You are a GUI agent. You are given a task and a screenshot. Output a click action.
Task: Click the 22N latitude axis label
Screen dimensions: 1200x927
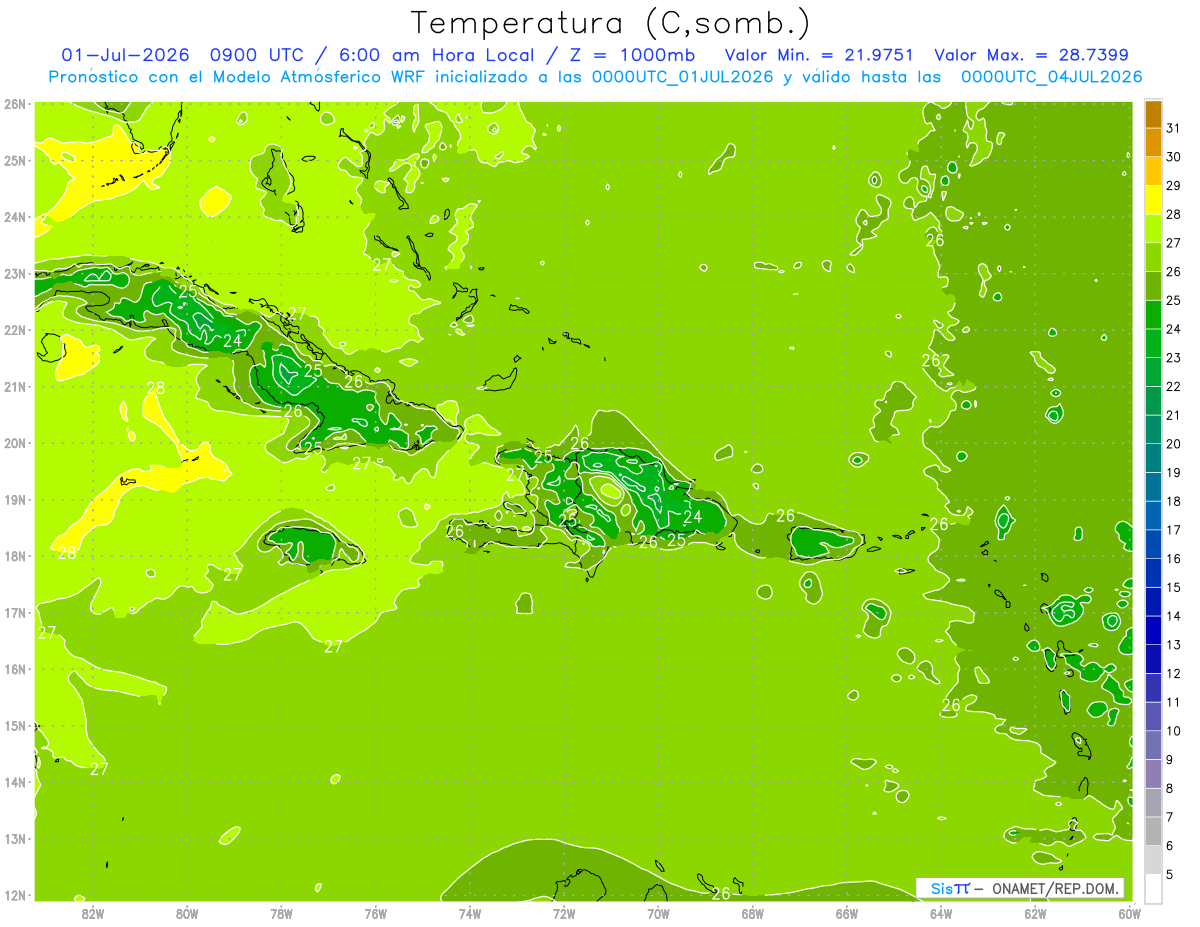point(15,330)
